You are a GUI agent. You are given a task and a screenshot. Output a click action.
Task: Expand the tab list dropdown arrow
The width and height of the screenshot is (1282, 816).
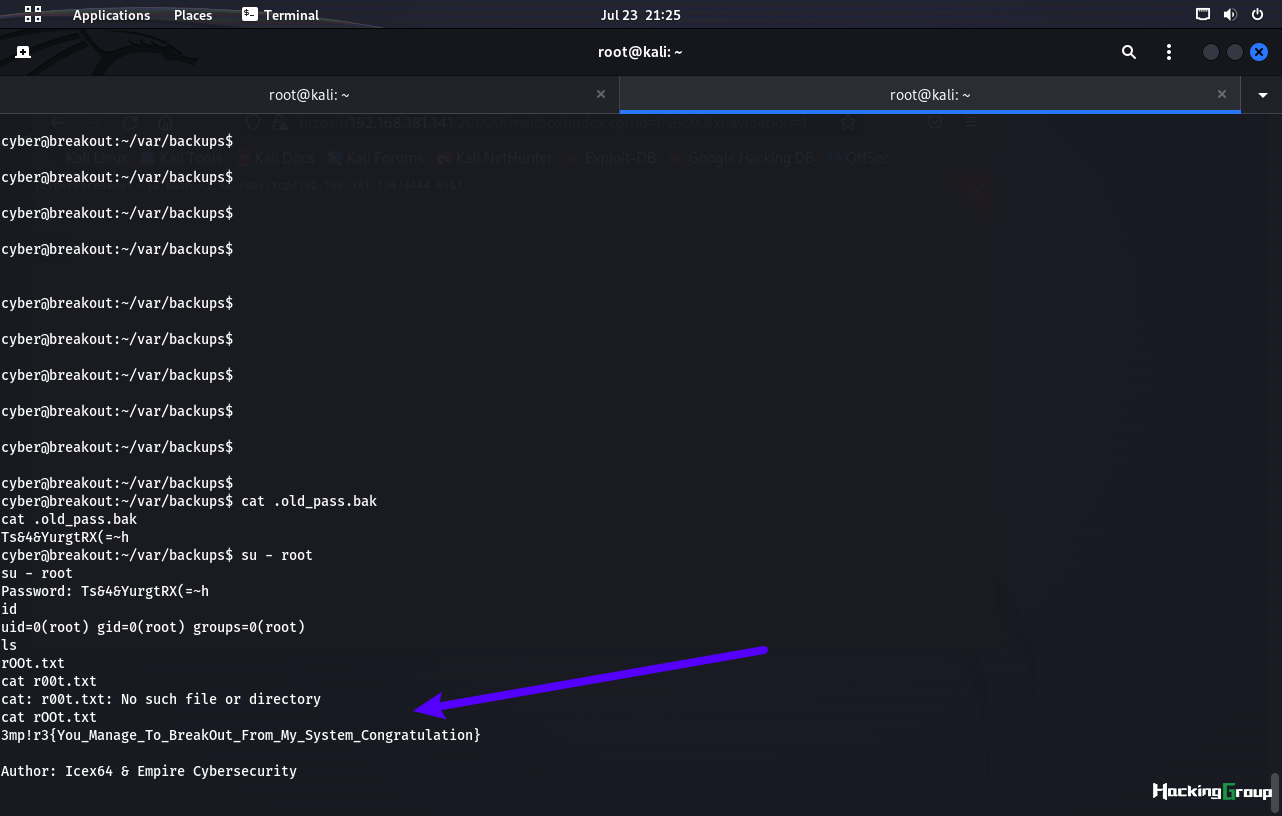pos(1262,95)
